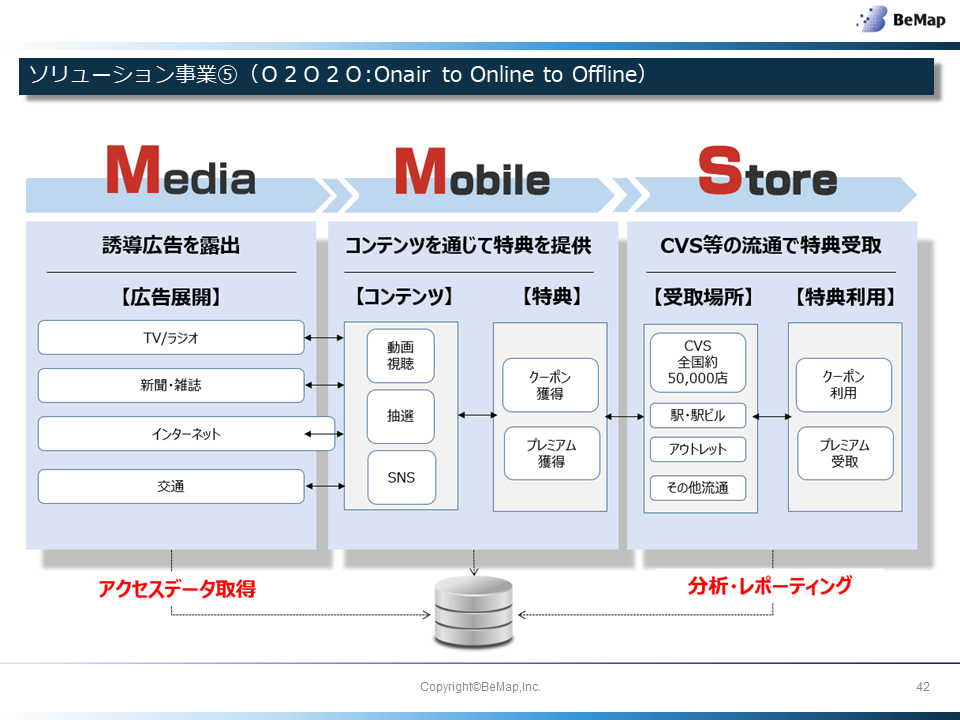The height and width of the screenshot is (720, 960).
Task: Select the プレミアム獲得 box
Action: (550, 454)
